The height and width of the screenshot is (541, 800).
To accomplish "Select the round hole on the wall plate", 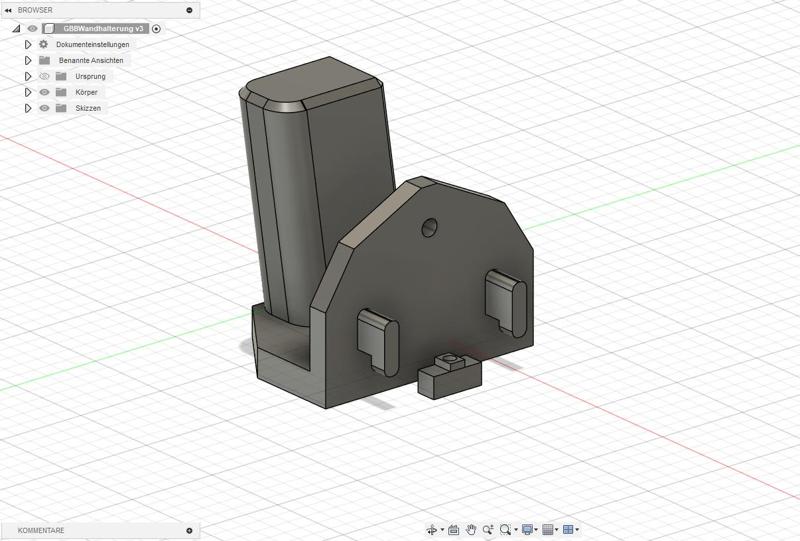I will point(430,228).
